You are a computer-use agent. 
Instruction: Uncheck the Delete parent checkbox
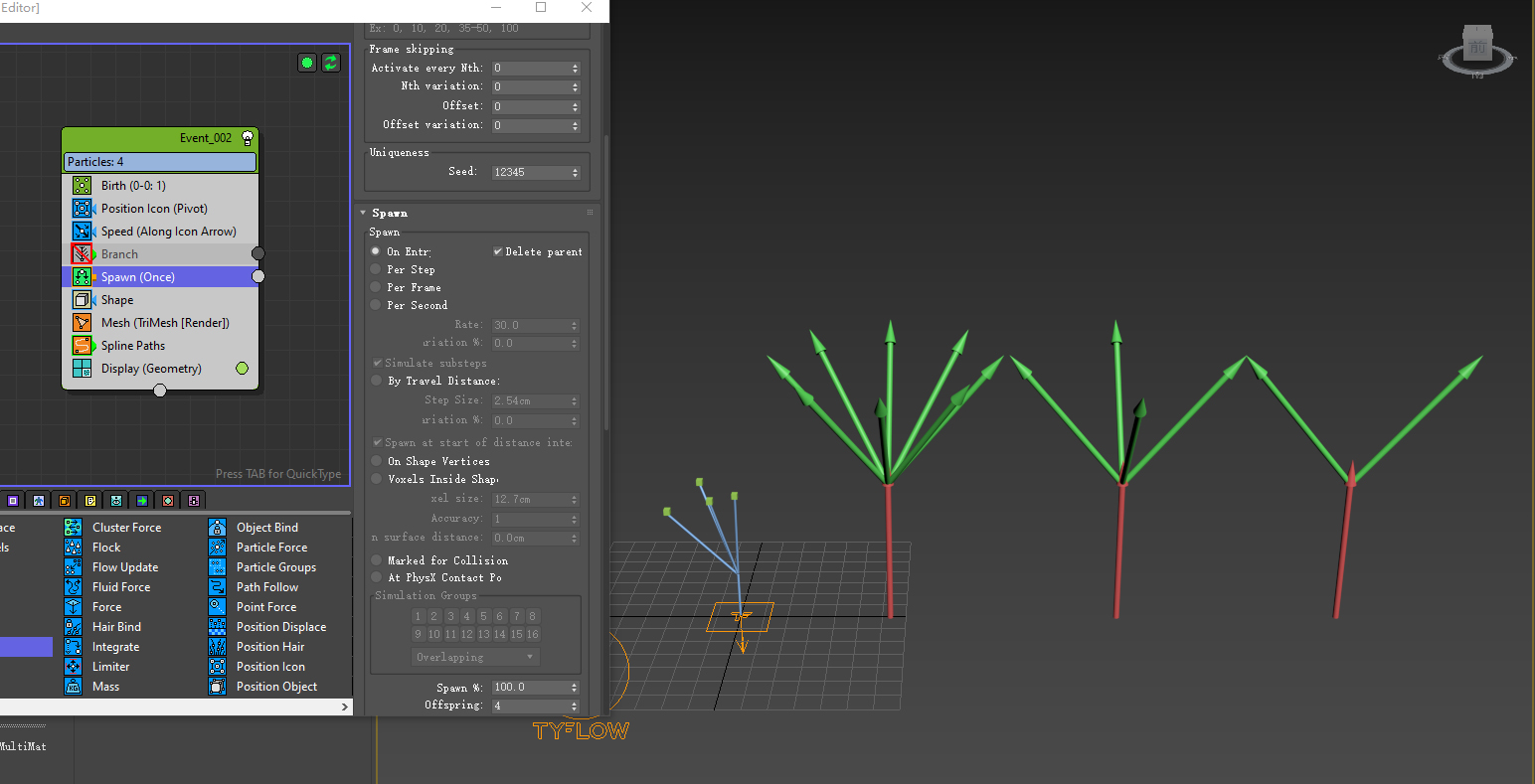coord(498,251)
